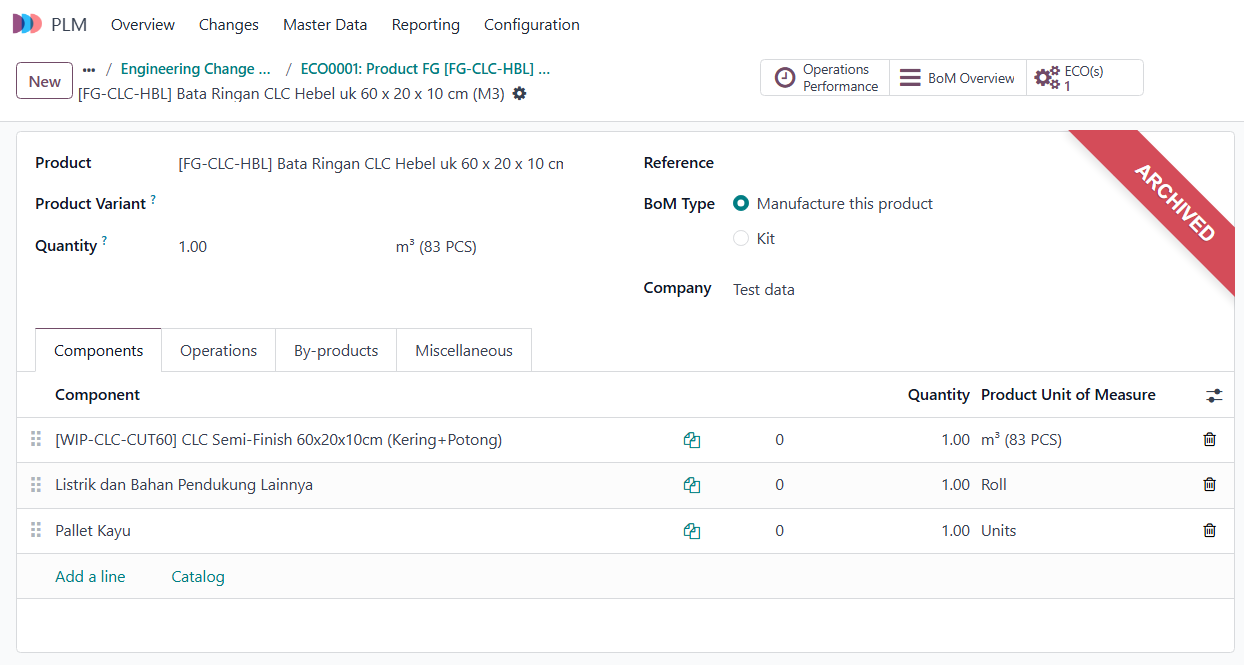Go to Engineering Change breadcrumb link
The width and height of the screenshot is (1244, 665).
coord(196,69)
